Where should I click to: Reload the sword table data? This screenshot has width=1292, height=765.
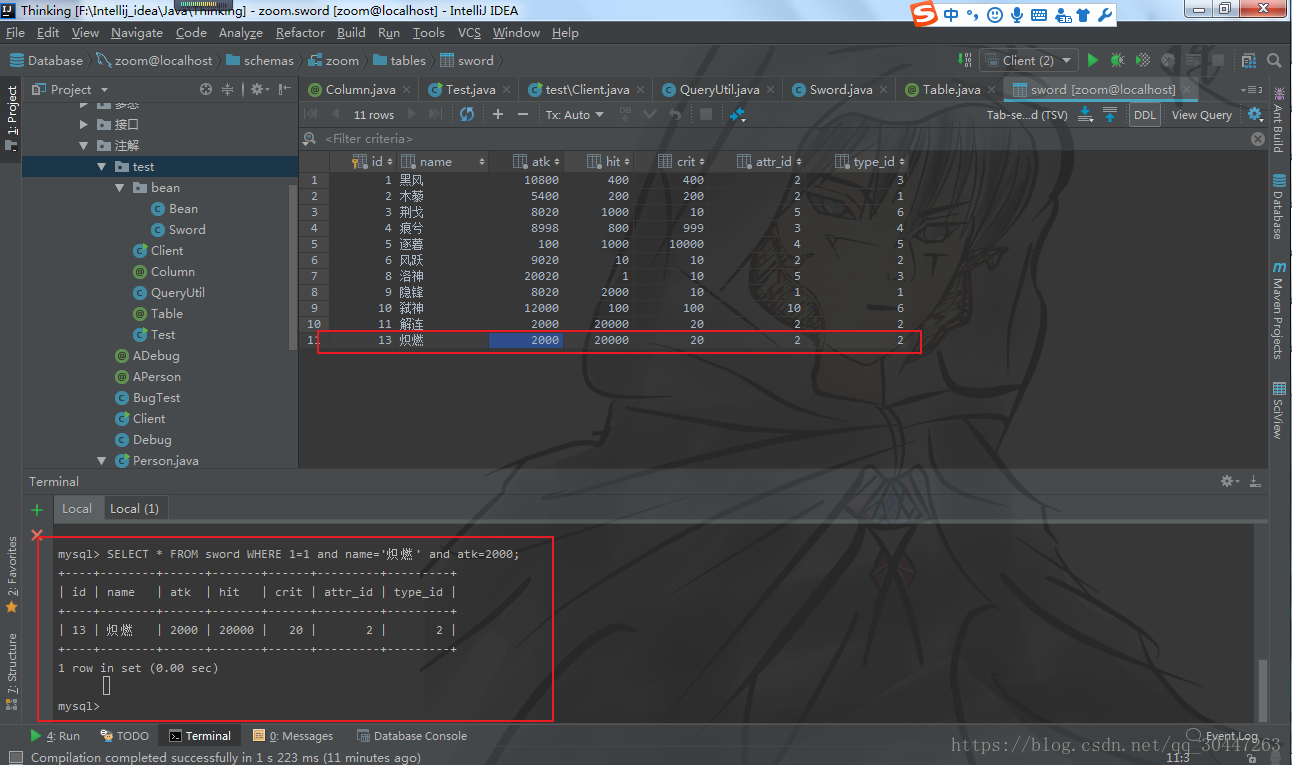click(467, 114)
